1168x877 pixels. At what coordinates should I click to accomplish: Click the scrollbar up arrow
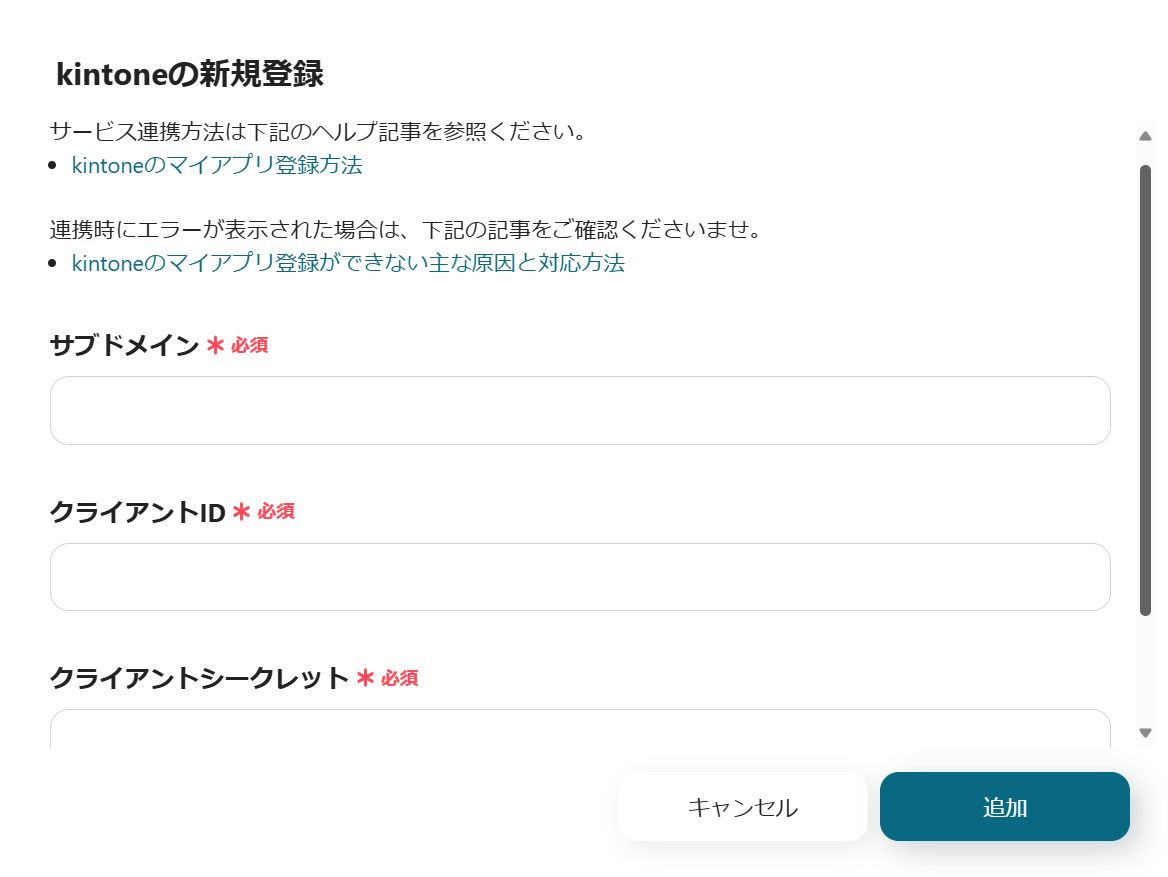click(1146, 136)
